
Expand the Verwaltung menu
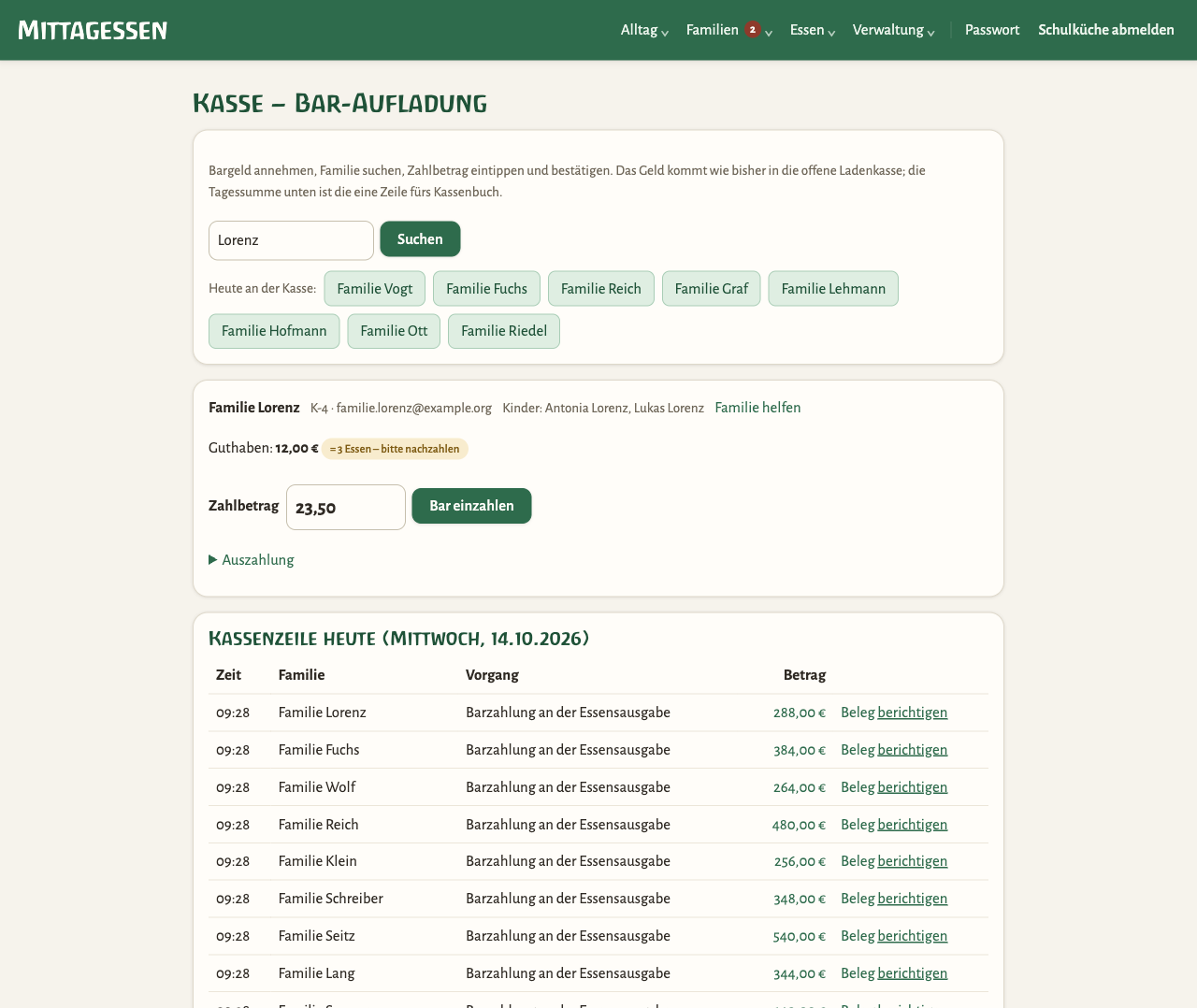pos(894,30)
